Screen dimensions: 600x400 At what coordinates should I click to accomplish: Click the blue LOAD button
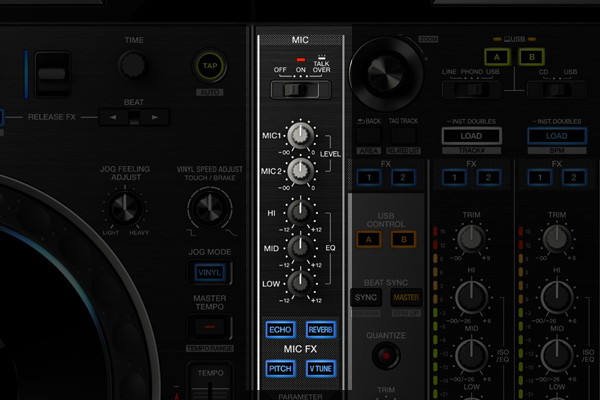pos(557,136)
